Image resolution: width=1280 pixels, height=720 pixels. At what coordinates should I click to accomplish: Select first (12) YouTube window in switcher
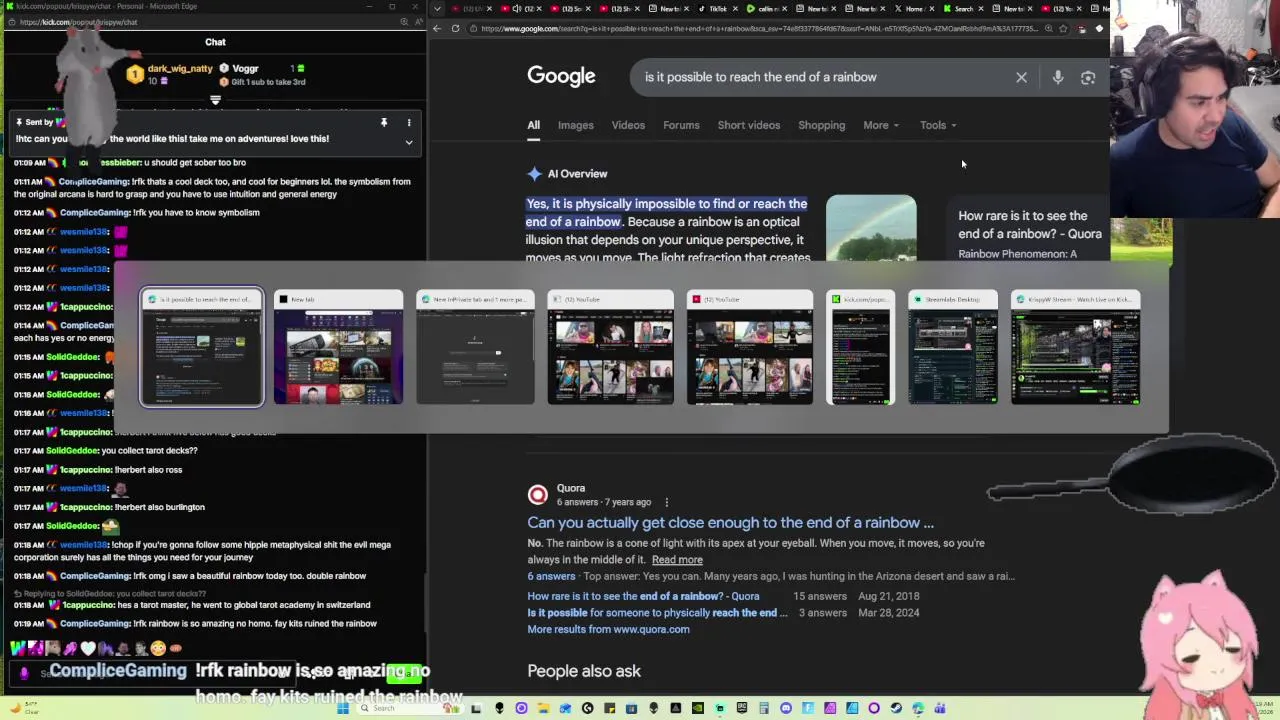click(x=611, y=347)
